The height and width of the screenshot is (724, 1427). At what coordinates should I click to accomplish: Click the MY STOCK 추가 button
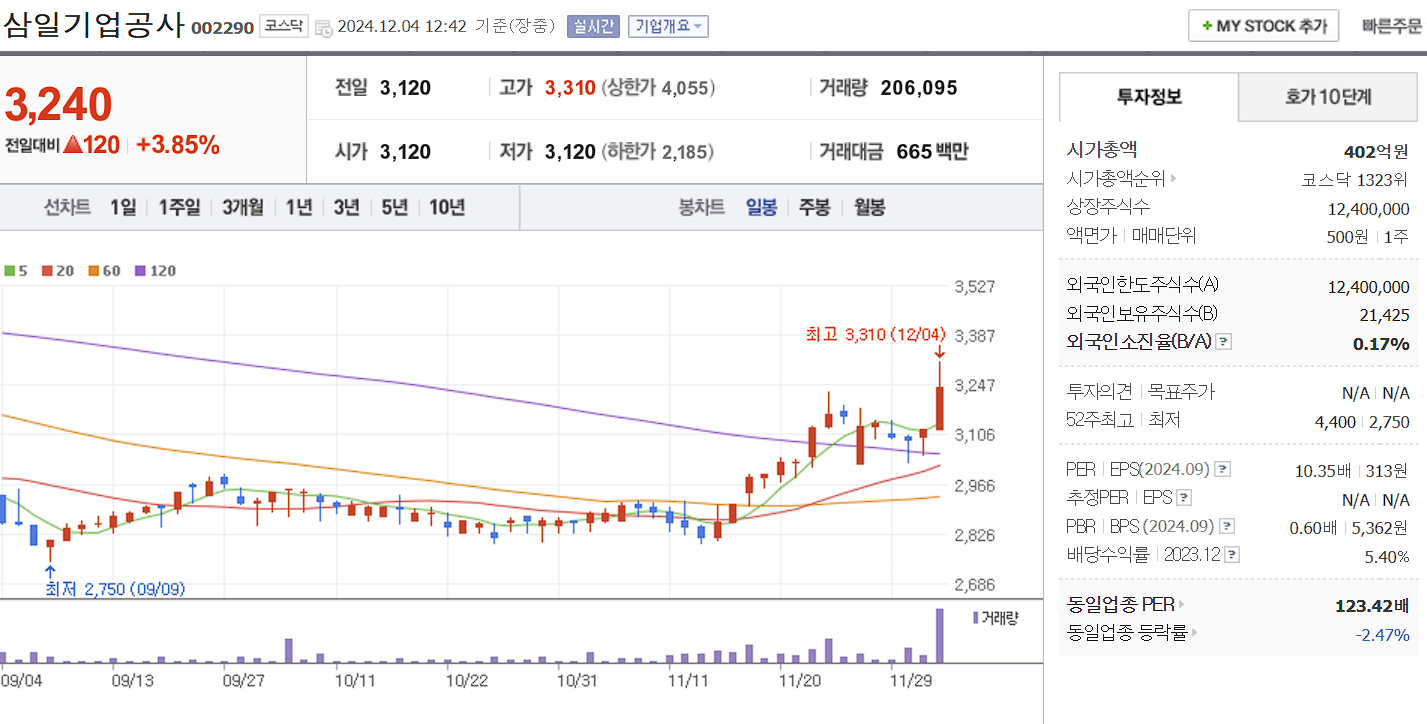click(x=1263, y=26)
